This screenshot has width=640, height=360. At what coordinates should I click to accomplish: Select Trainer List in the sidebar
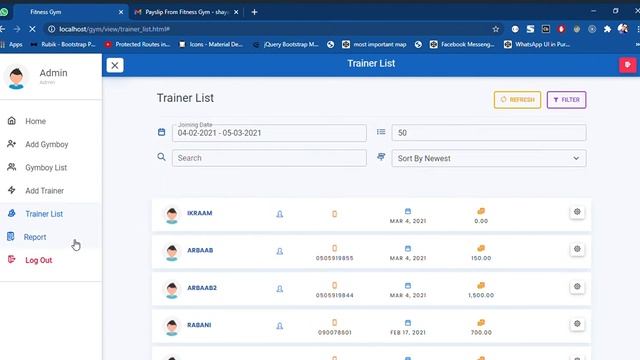pyautogui.click(x=44, y=214)
